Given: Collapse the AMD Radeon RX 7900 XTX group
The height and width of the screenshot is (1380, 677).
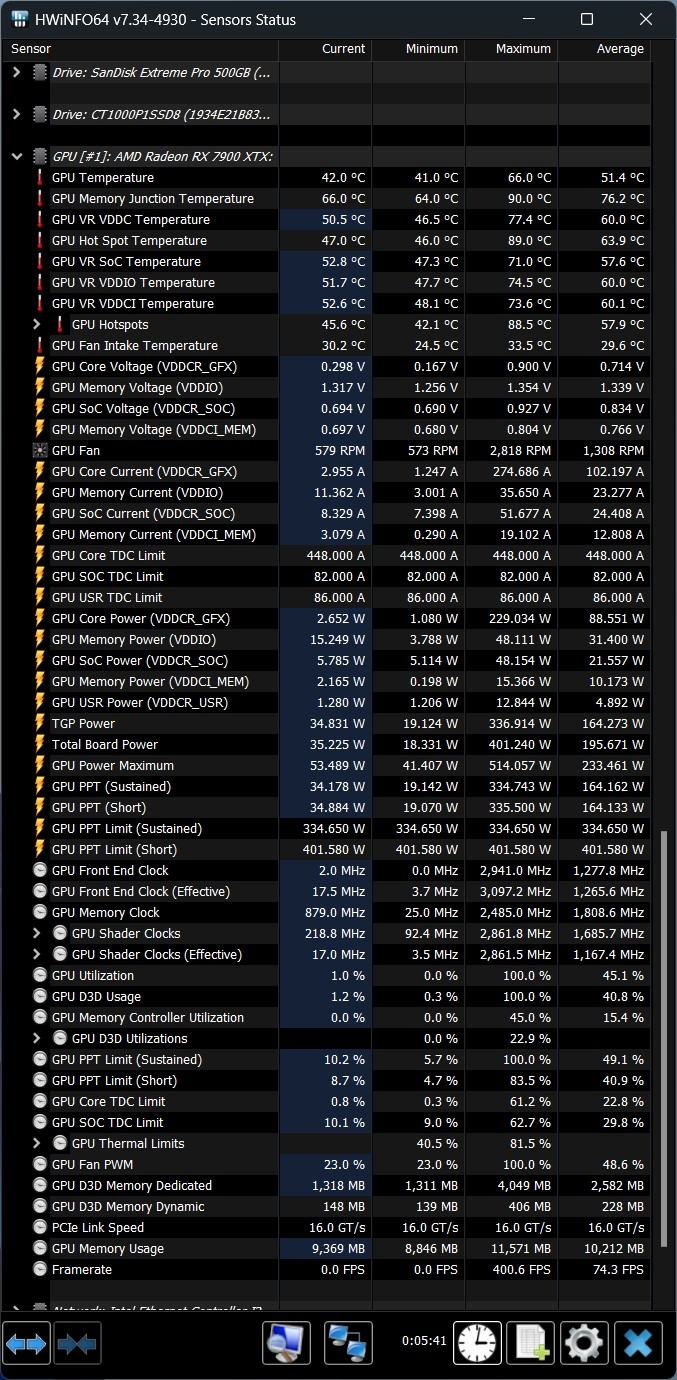Looking at the screenshot, I should (16, 157).
